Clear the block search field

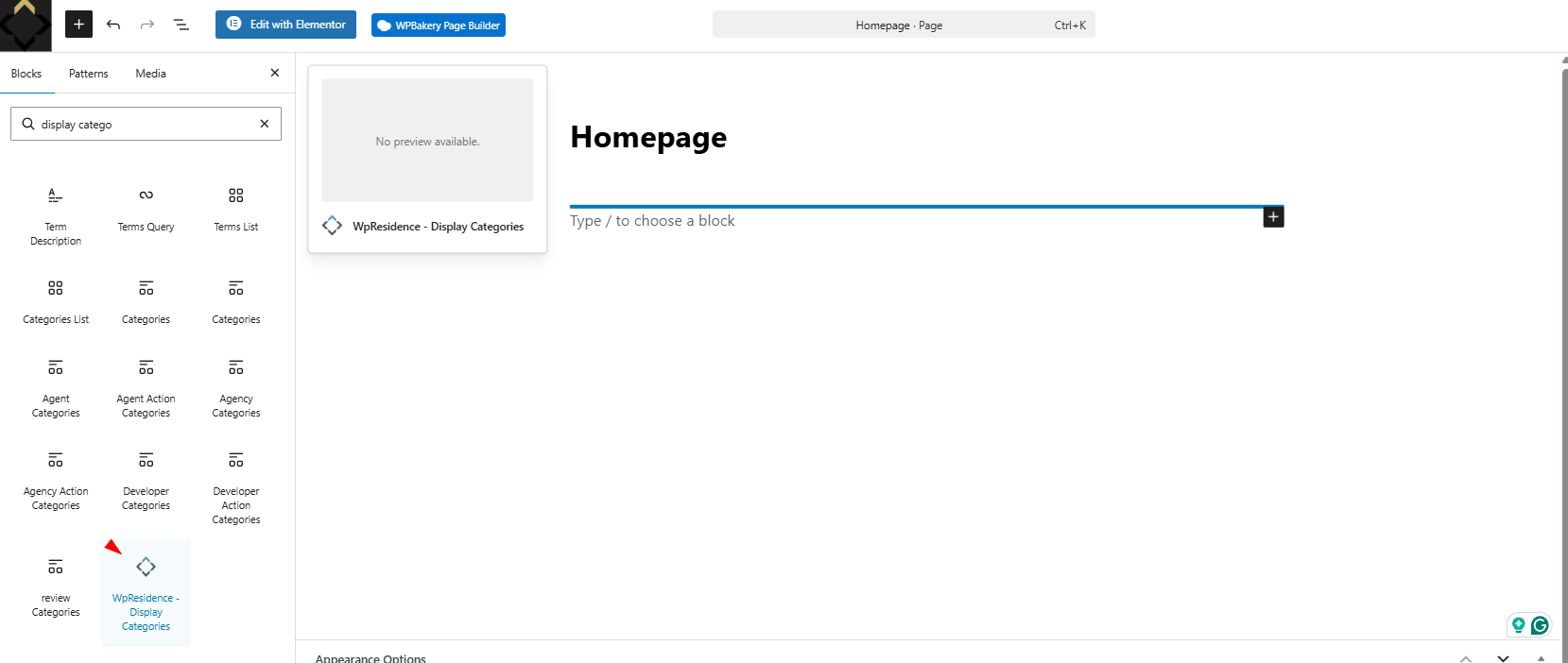pos(265,124)
